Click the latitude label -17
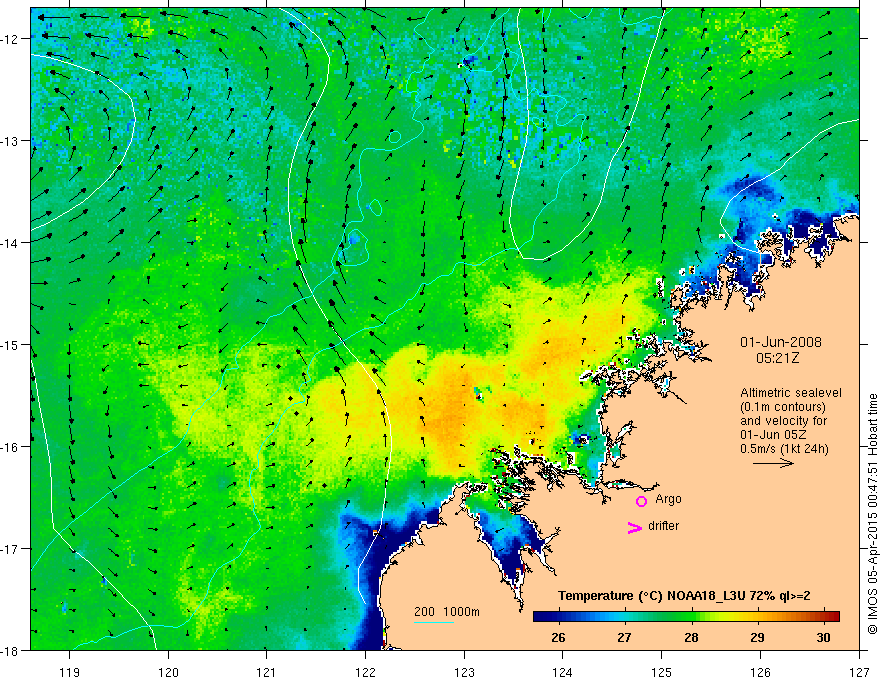The width and height of the screenshot is (880, 680). [x=11, y=549]
